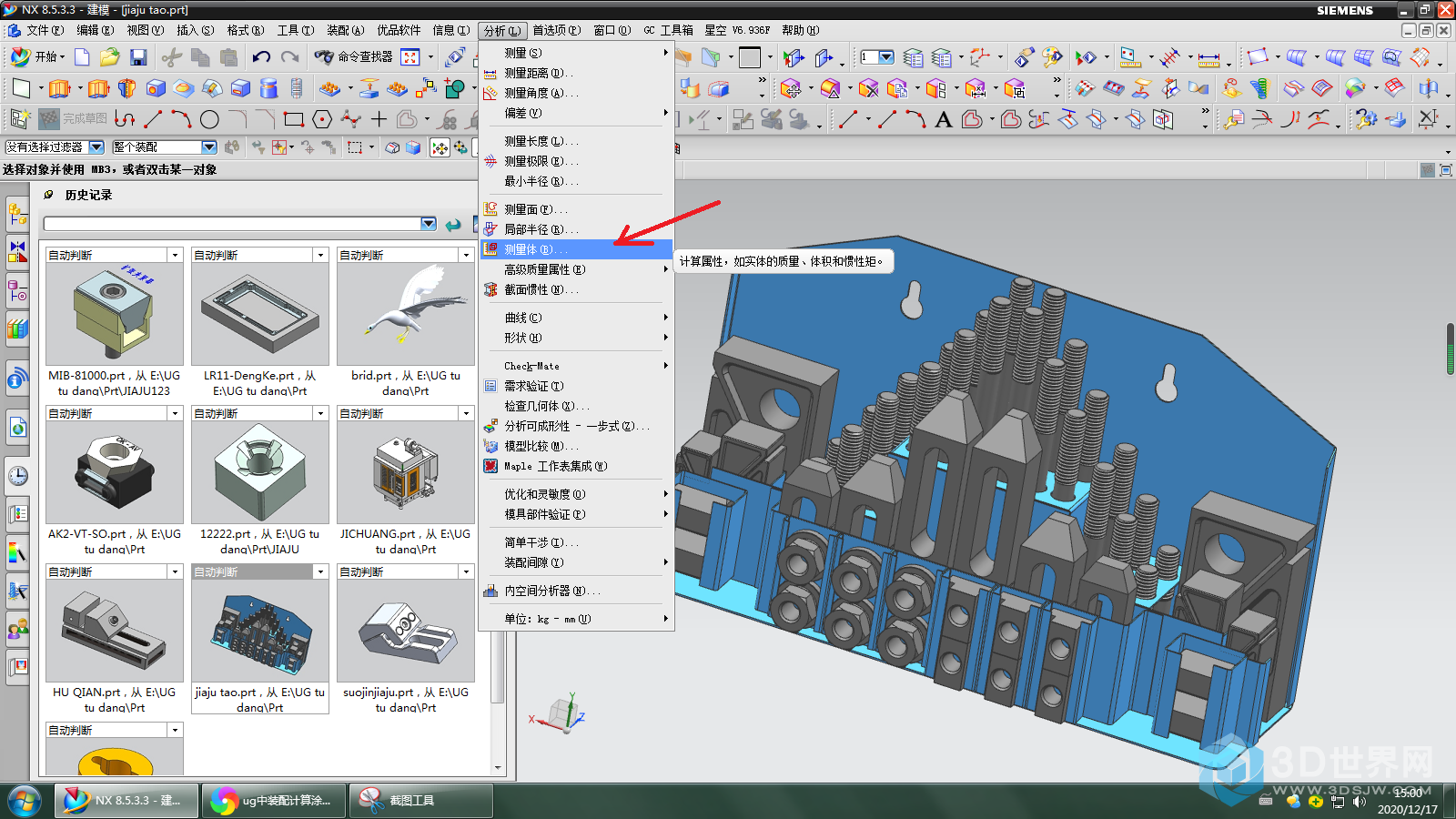Click the system tray volume speaker icon
1456x819 pixels.
click(1360, 802)
